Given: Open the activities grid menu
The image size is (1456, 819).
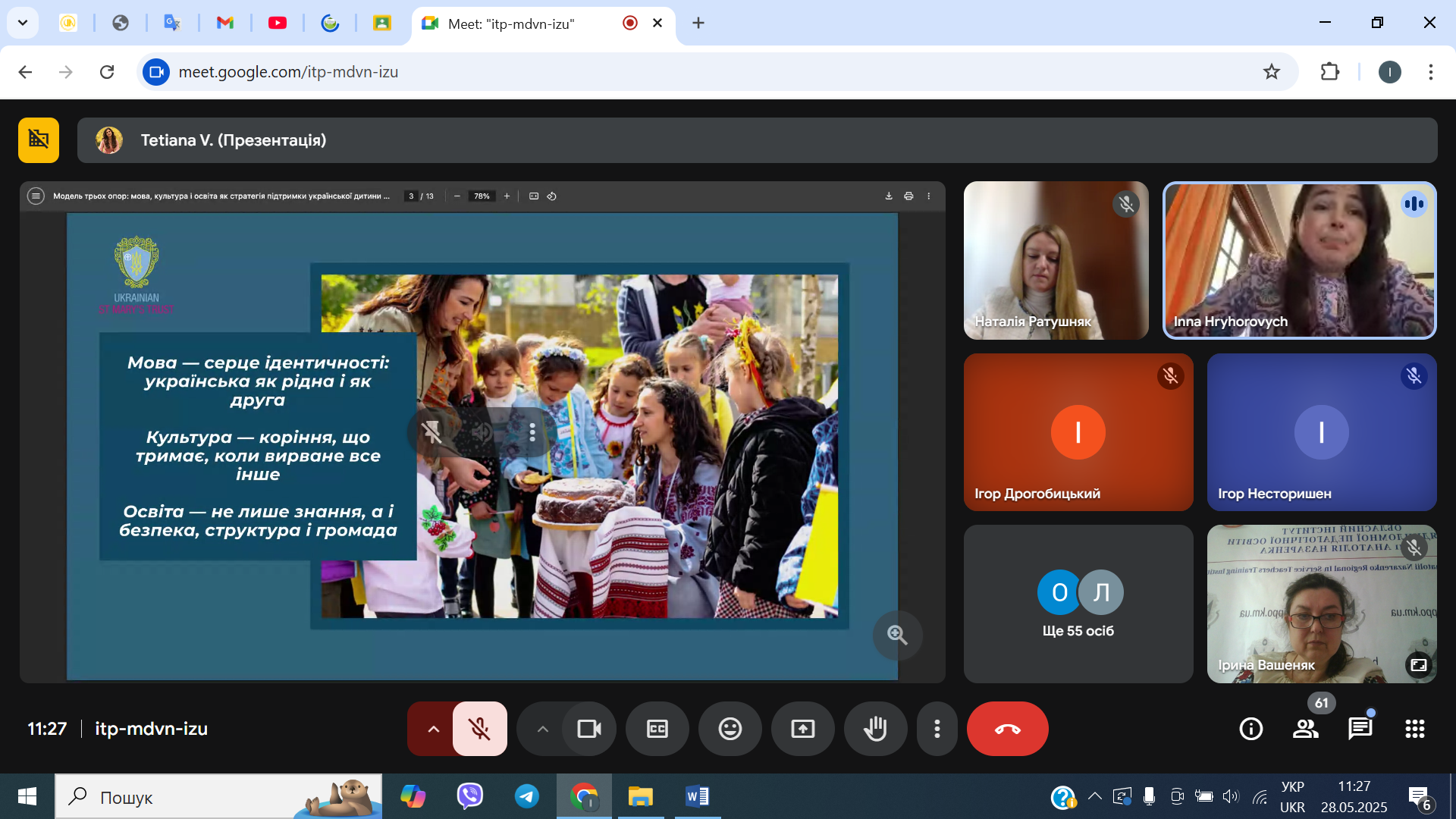Looking at the screenshot, I should [x=1414, y=729].
